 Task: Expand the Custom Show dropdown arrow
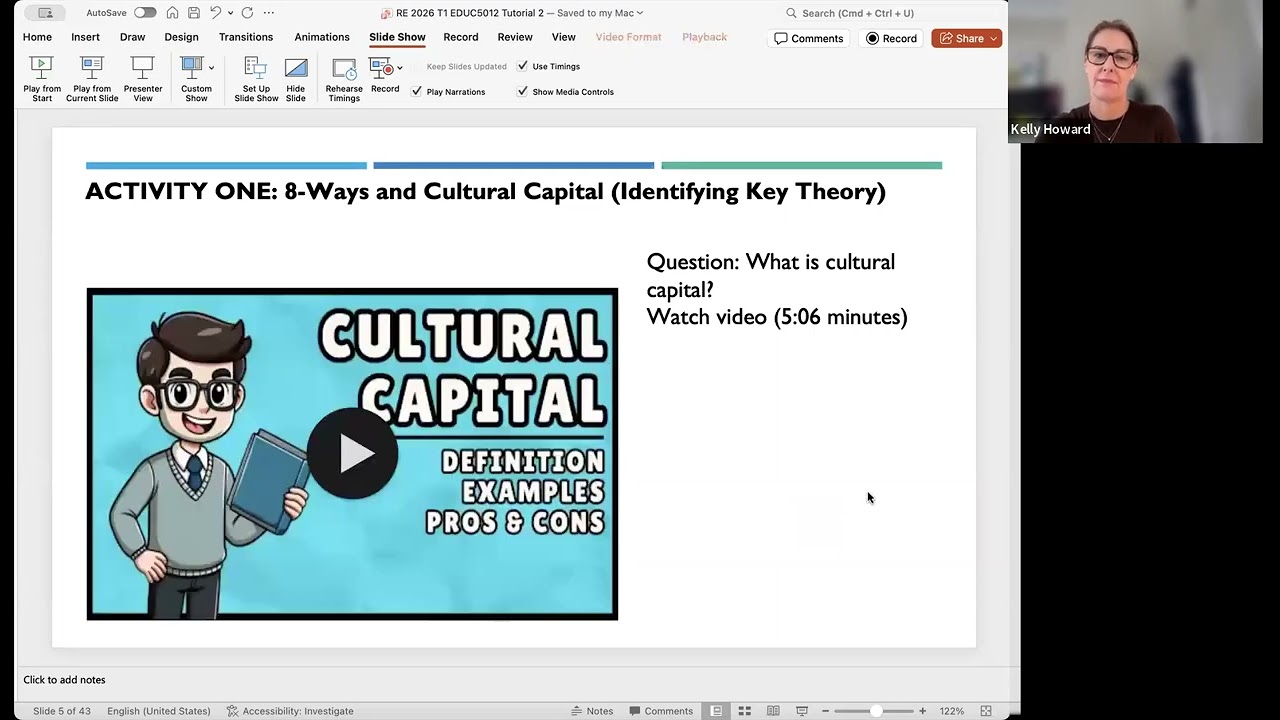[x=211, y=68]
